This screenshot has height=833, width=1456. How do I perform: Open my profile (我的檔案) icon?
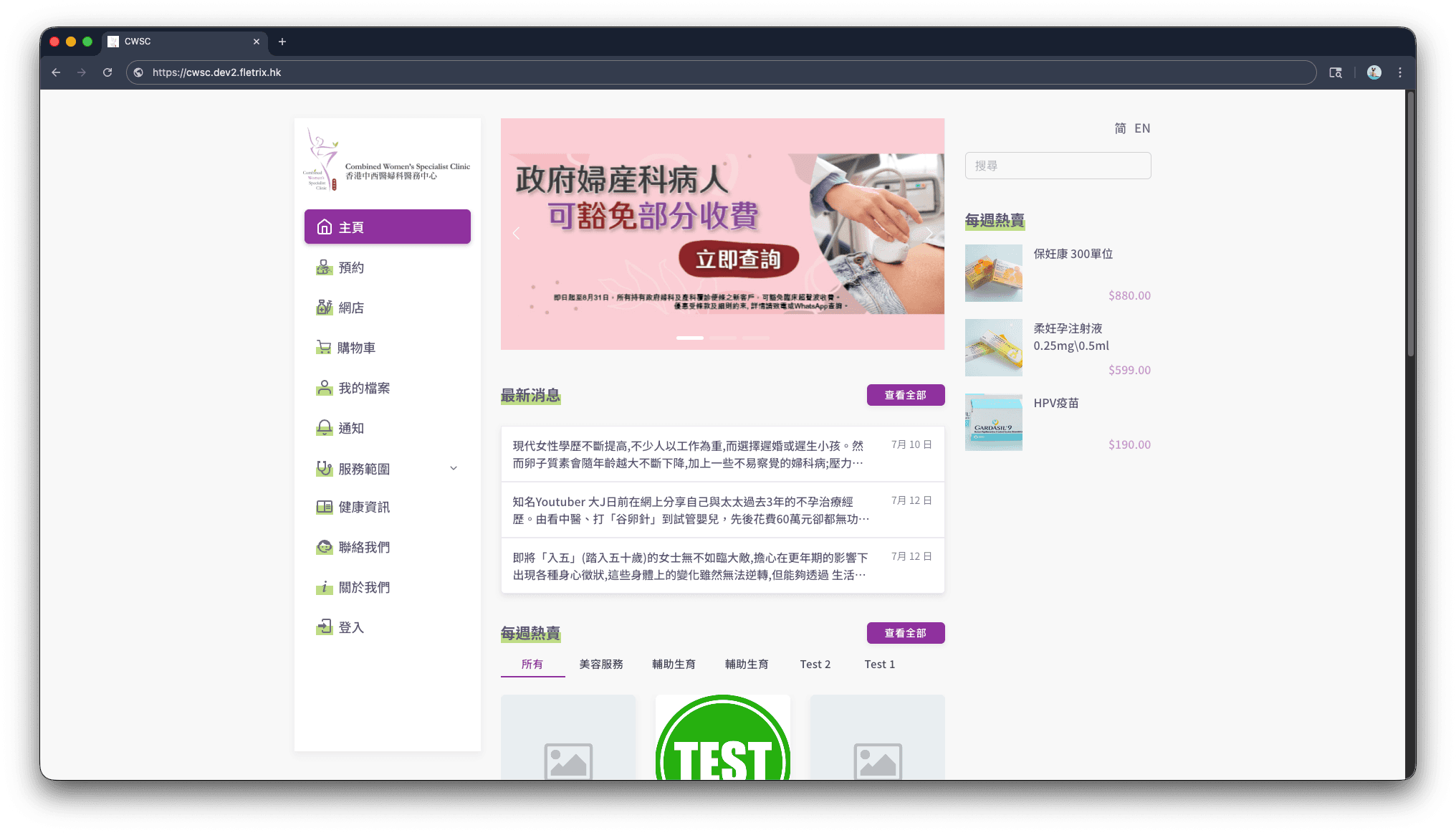[325, 388]
